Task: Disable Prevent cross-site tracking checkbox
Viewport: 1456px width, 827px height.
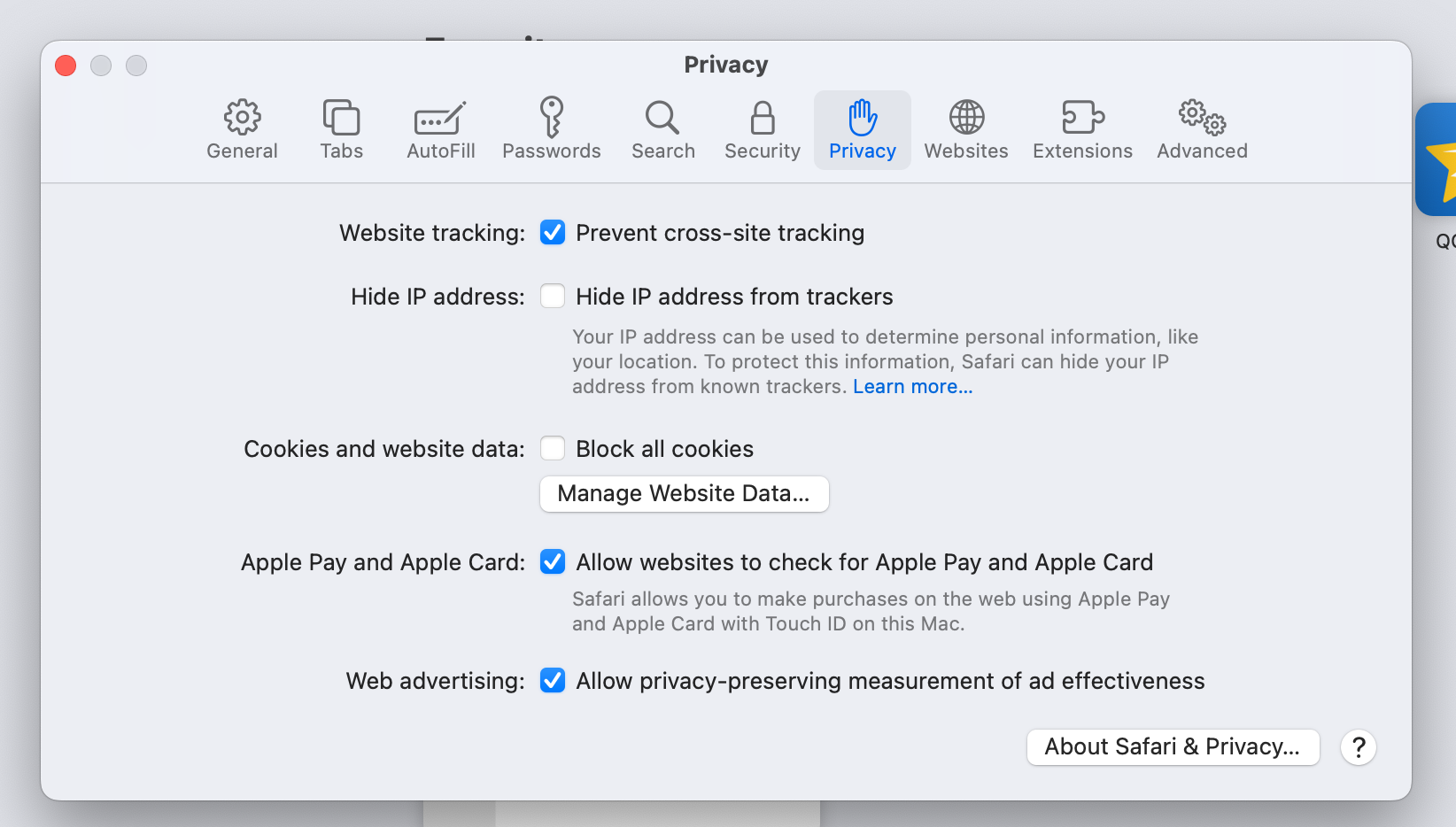Action: pos(553,233)
